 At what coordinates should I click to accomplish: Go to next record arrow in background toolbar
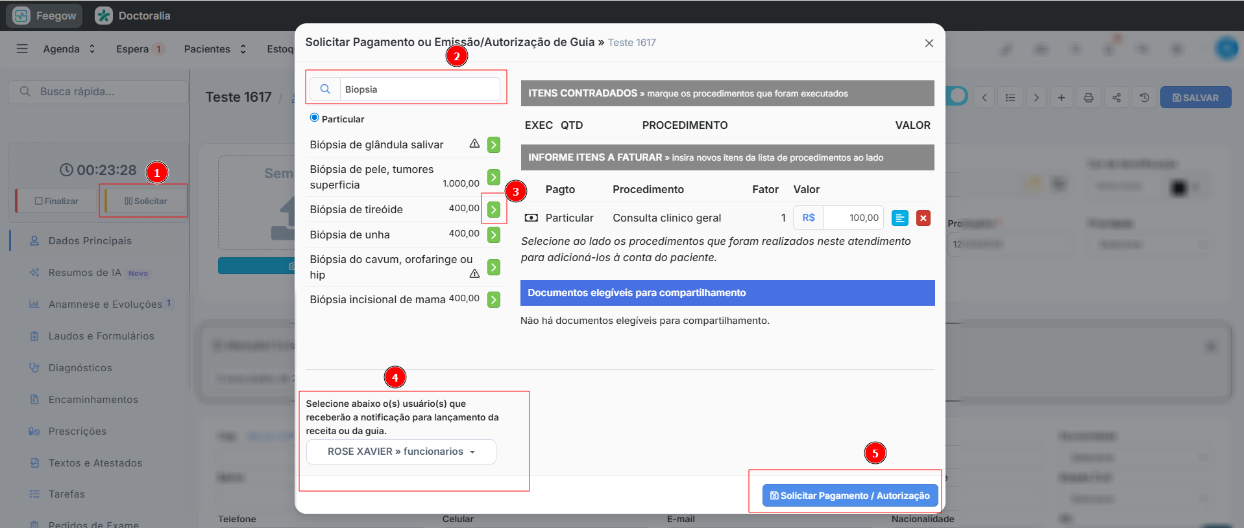1036,97
